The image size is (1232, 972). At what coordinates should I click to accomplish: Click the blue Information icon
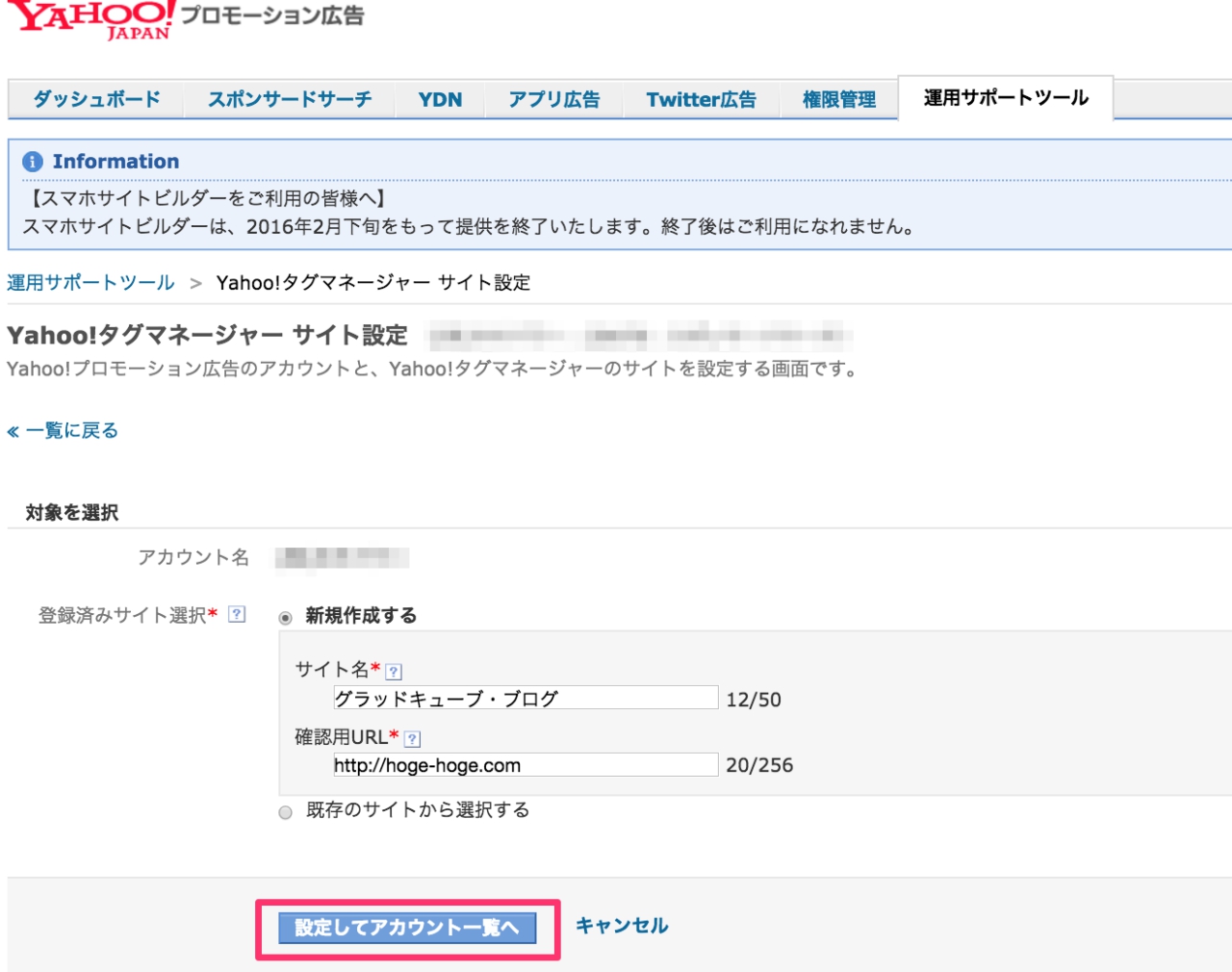33,162
